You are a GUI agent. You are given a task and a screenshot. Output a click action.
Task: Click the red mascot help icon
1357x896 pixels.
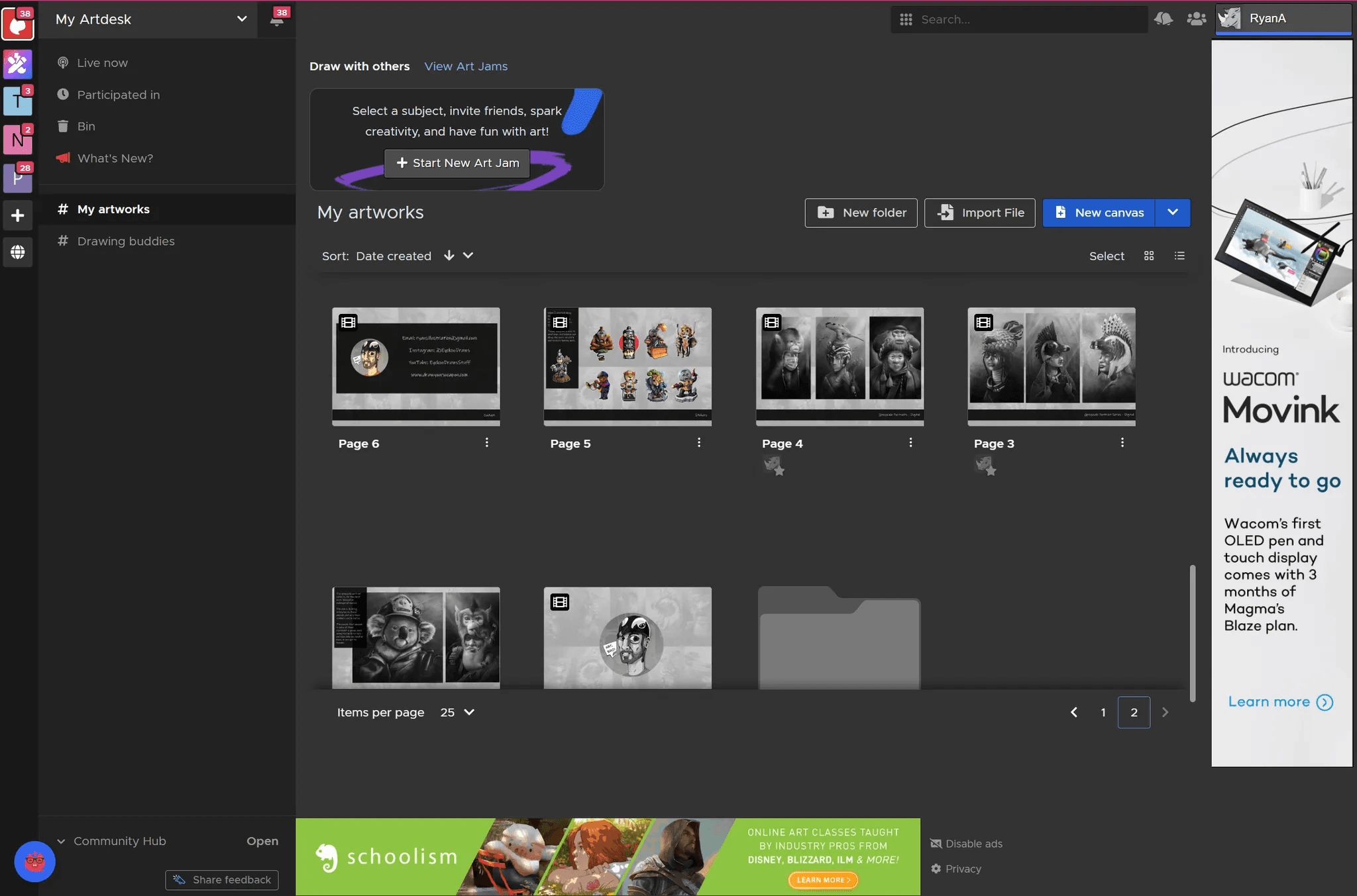tap(34, 862)
